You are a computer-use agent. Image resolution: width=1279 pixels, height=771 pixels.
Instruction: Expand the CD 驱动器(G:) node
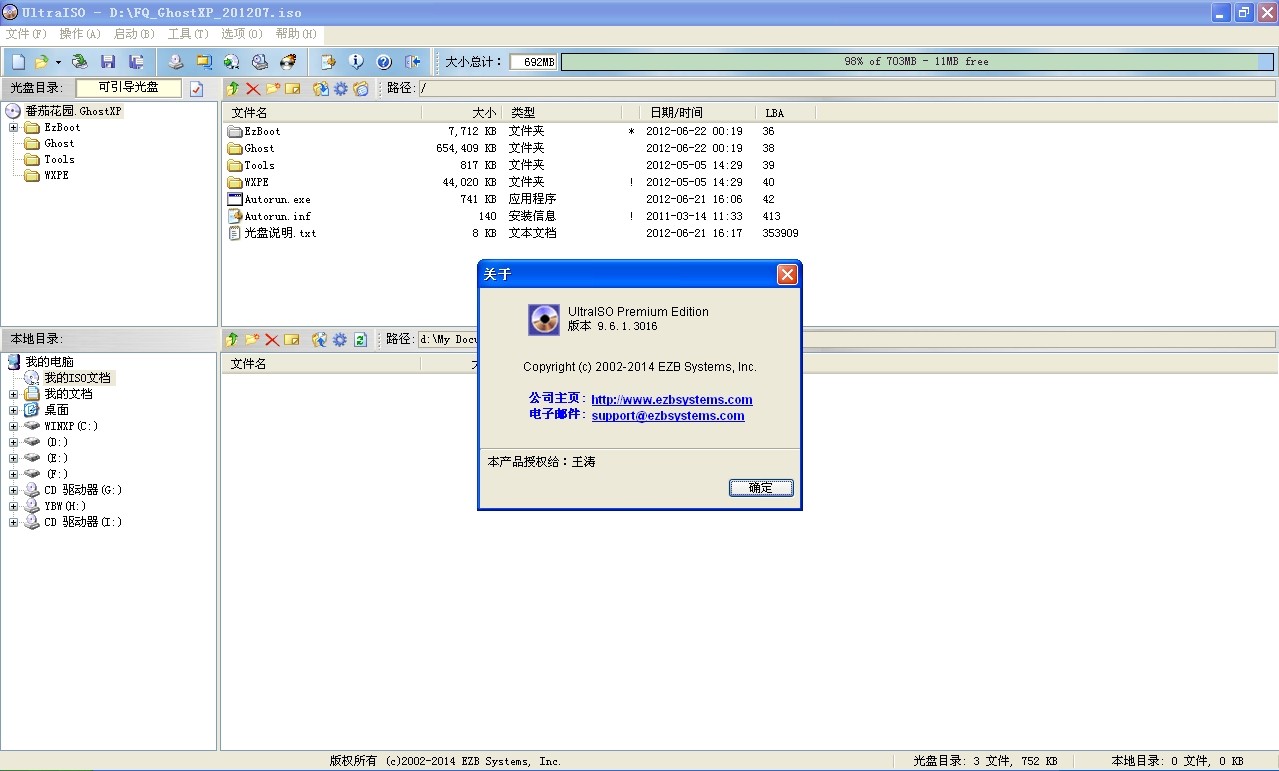(13, 490)
